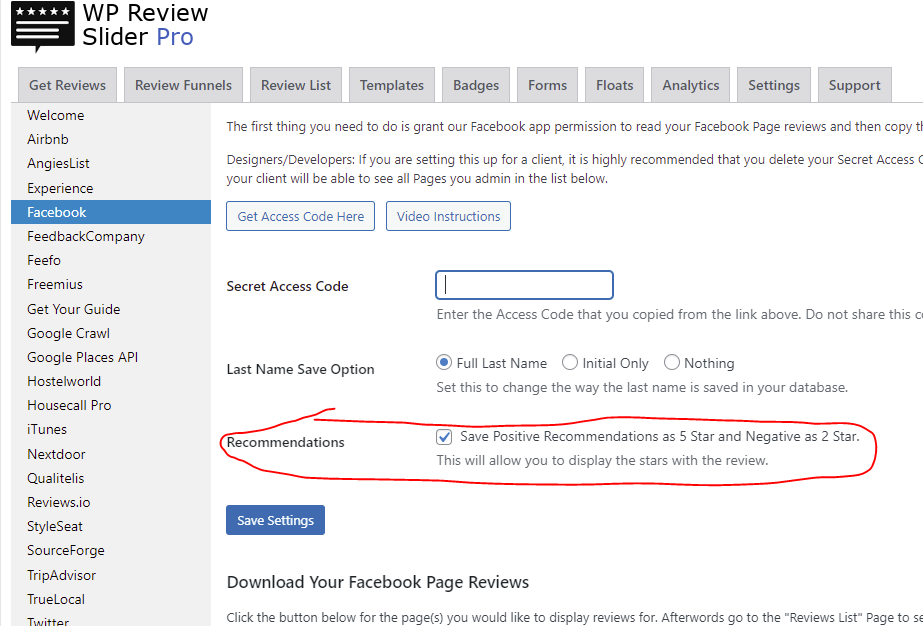Click the Secret Access Code label
Image resolution: width=923 pixels, height=626 pixels.
click(x=287, y=286)
